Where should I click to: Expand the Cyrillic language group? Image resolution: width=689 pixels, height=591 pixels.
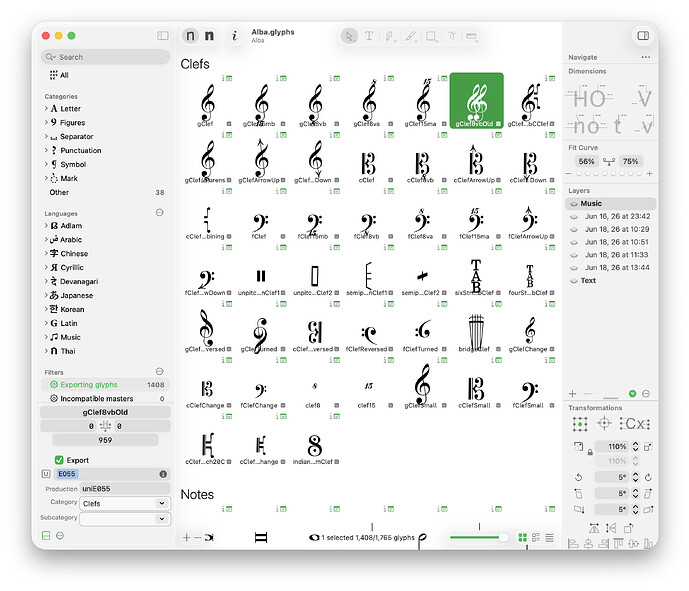tap(46, 267)
